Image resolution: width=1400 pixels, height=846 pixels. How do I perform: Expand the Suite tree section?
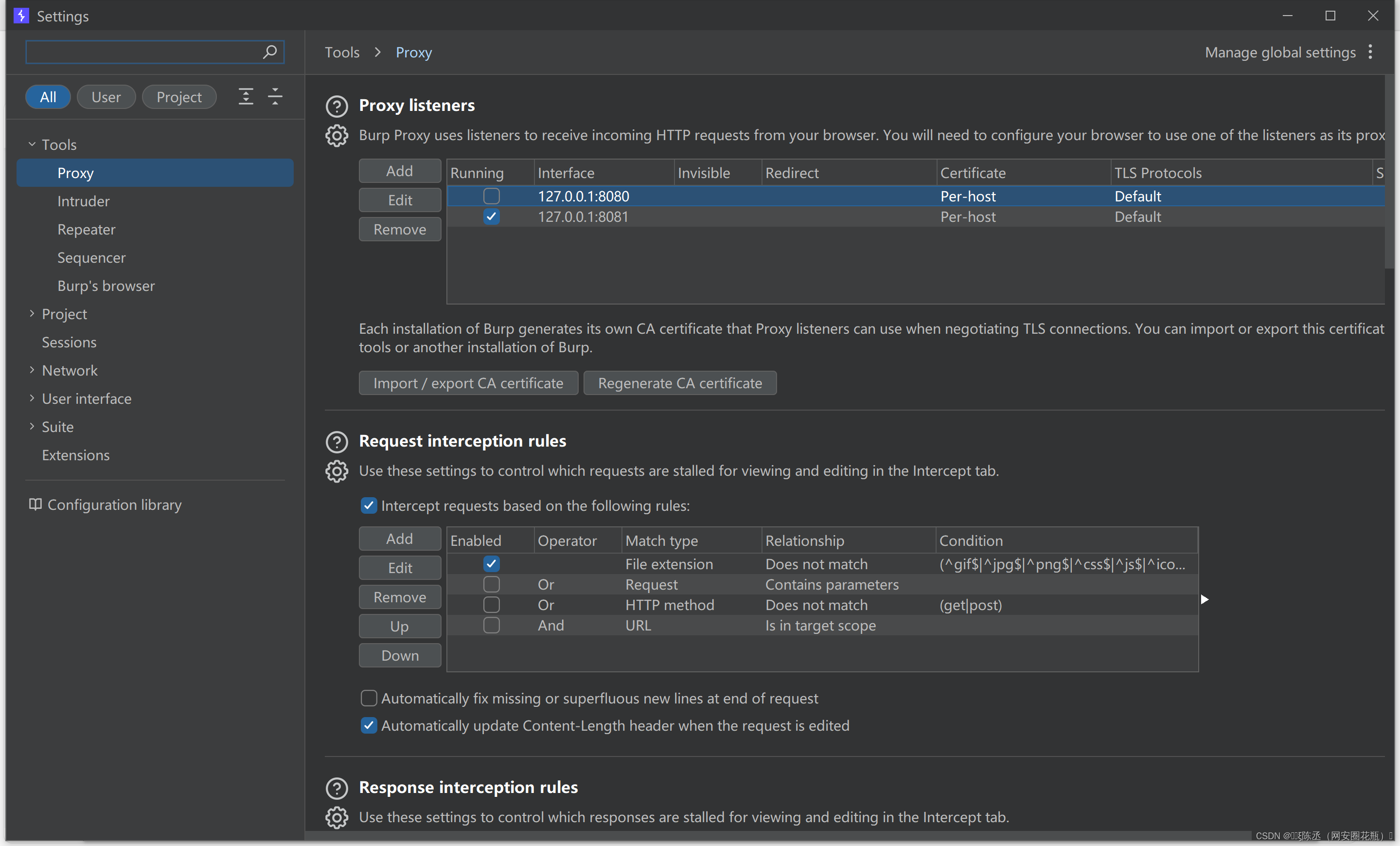point(32,427)
